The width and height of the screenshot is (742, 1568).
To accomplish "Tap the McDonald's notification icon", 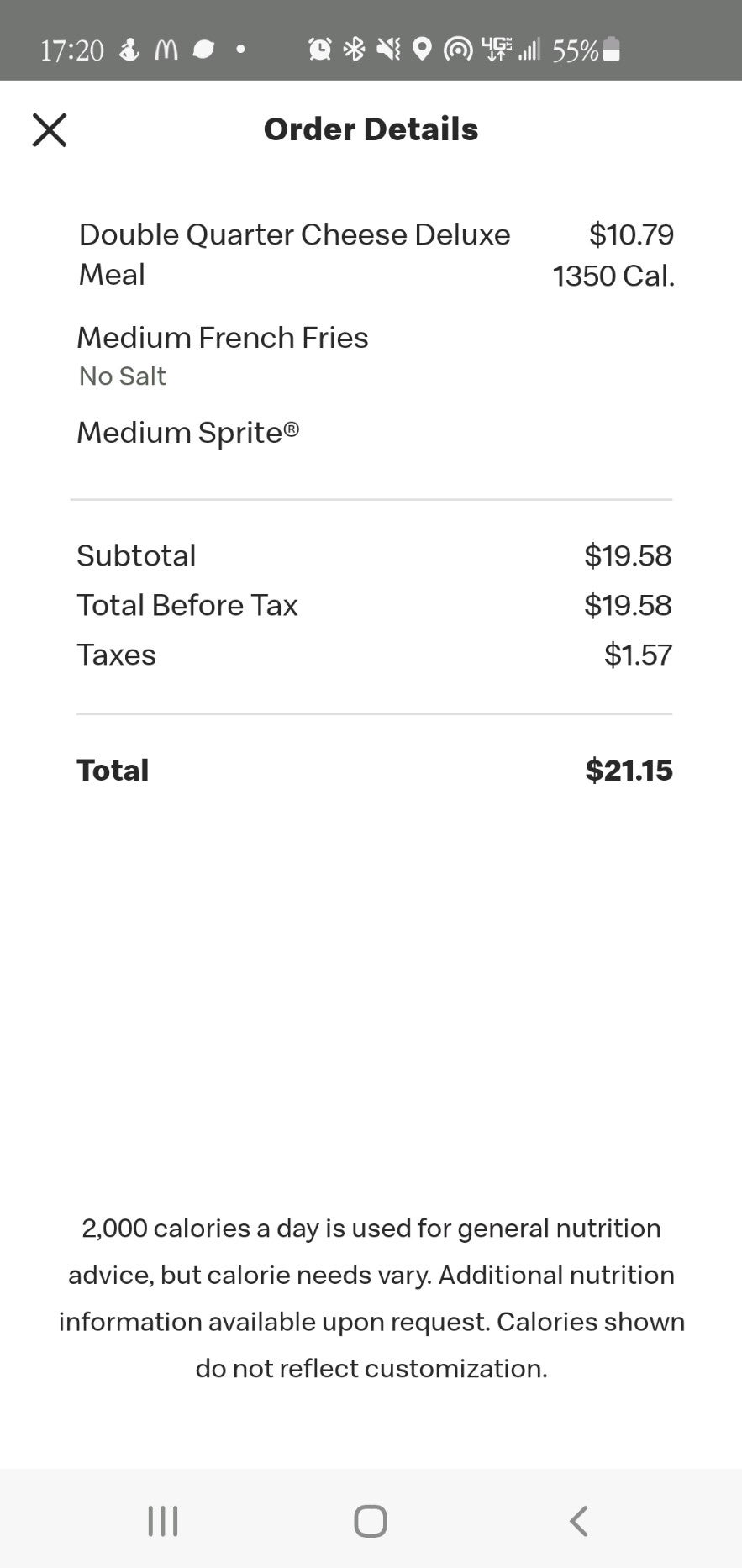I will [x=167, y=50].
